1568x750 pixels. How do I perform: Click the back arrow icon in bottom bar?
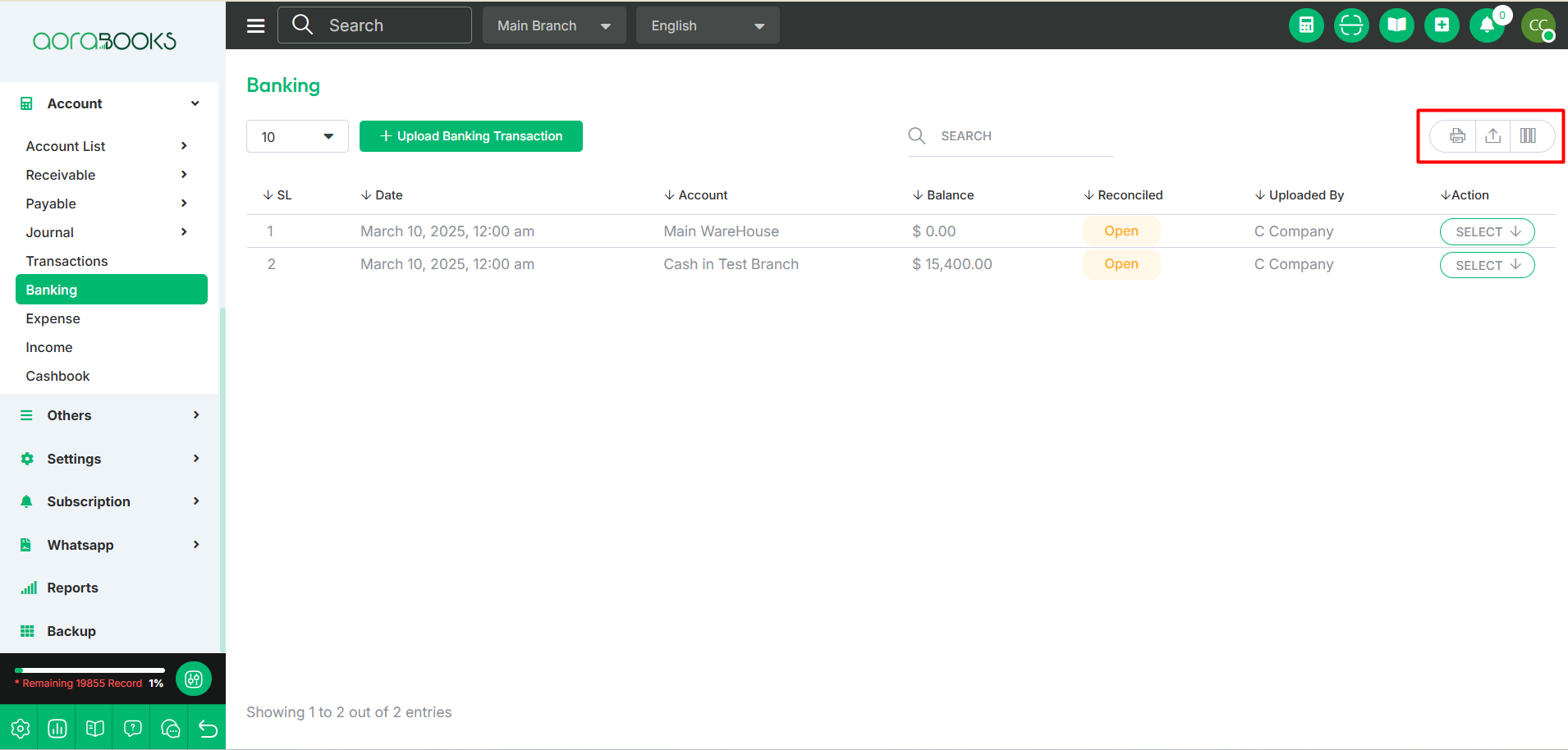click(208, 729)
